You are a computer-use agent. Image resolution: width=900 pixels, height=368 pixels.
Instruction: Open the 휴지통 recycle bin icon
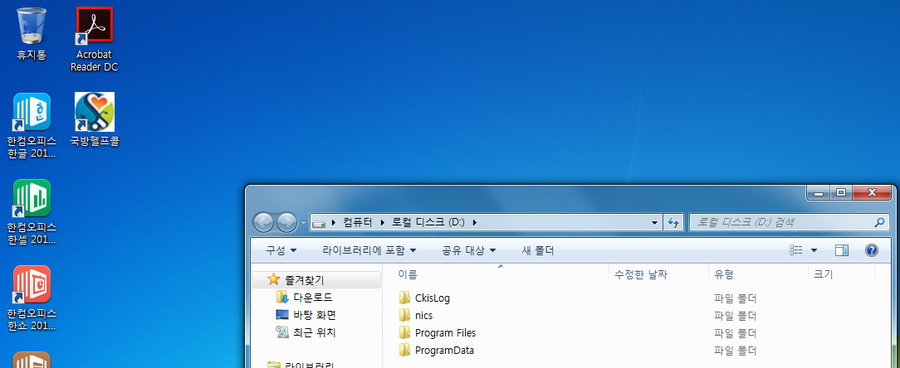(x=32, y=34)
